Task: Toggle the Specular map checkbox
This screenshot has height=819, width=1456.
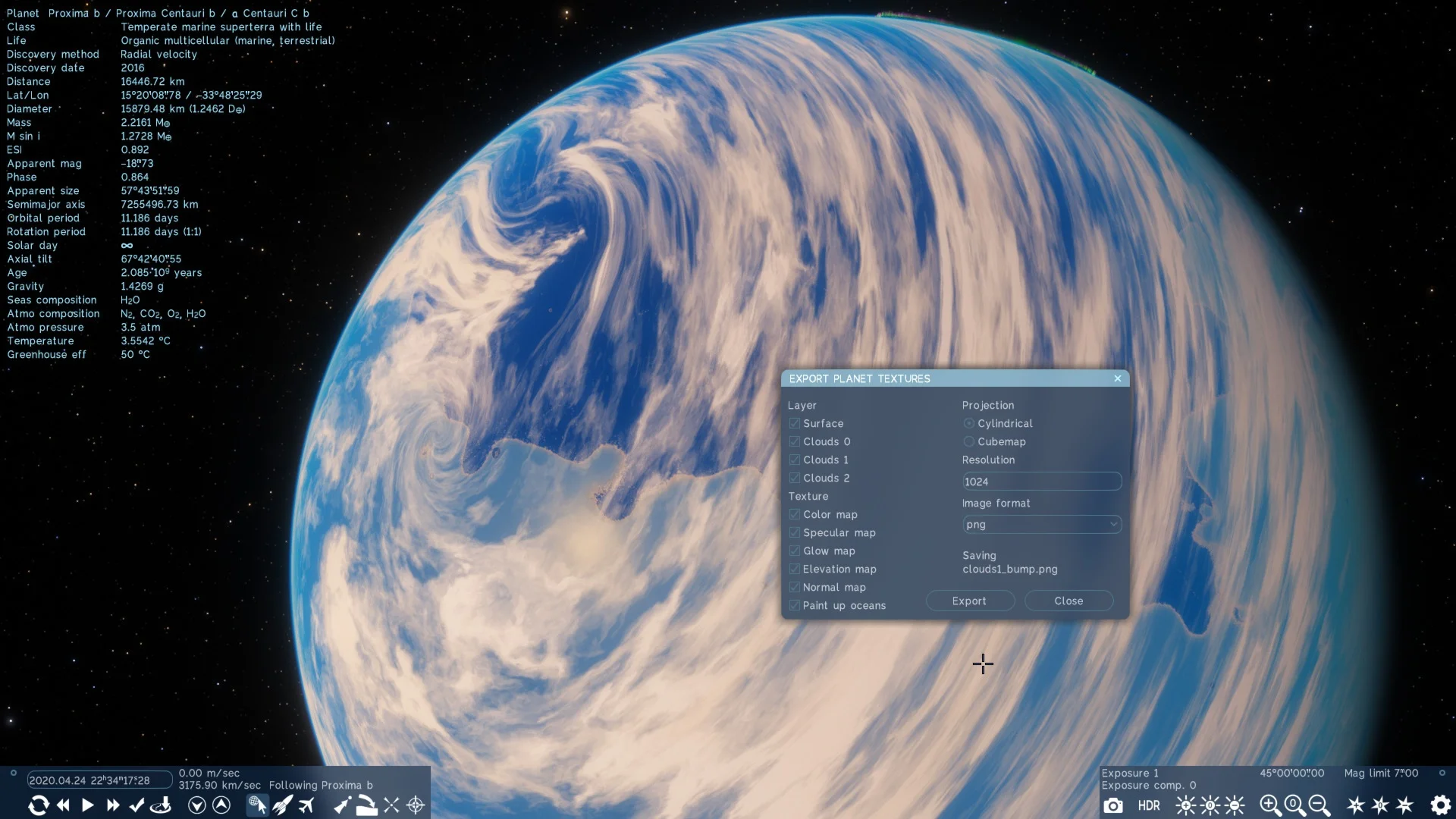Action: 795,532
